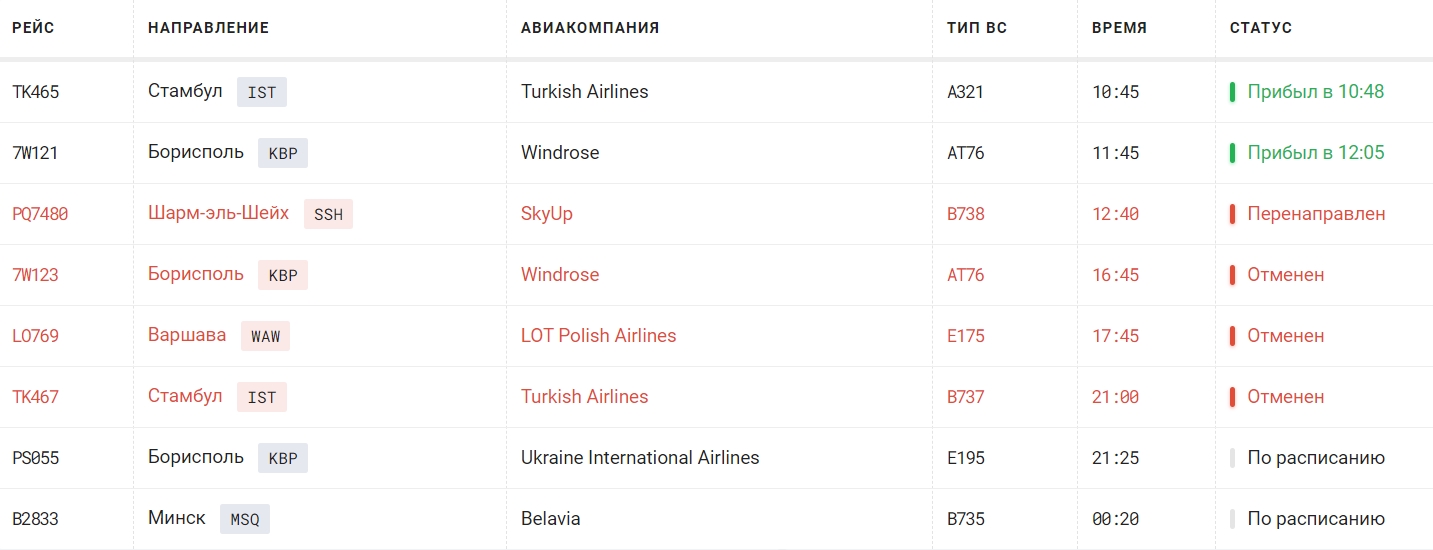Click Ukraine International Airlines
Viewport: 1433px width, 550px height.
[640, 458]
